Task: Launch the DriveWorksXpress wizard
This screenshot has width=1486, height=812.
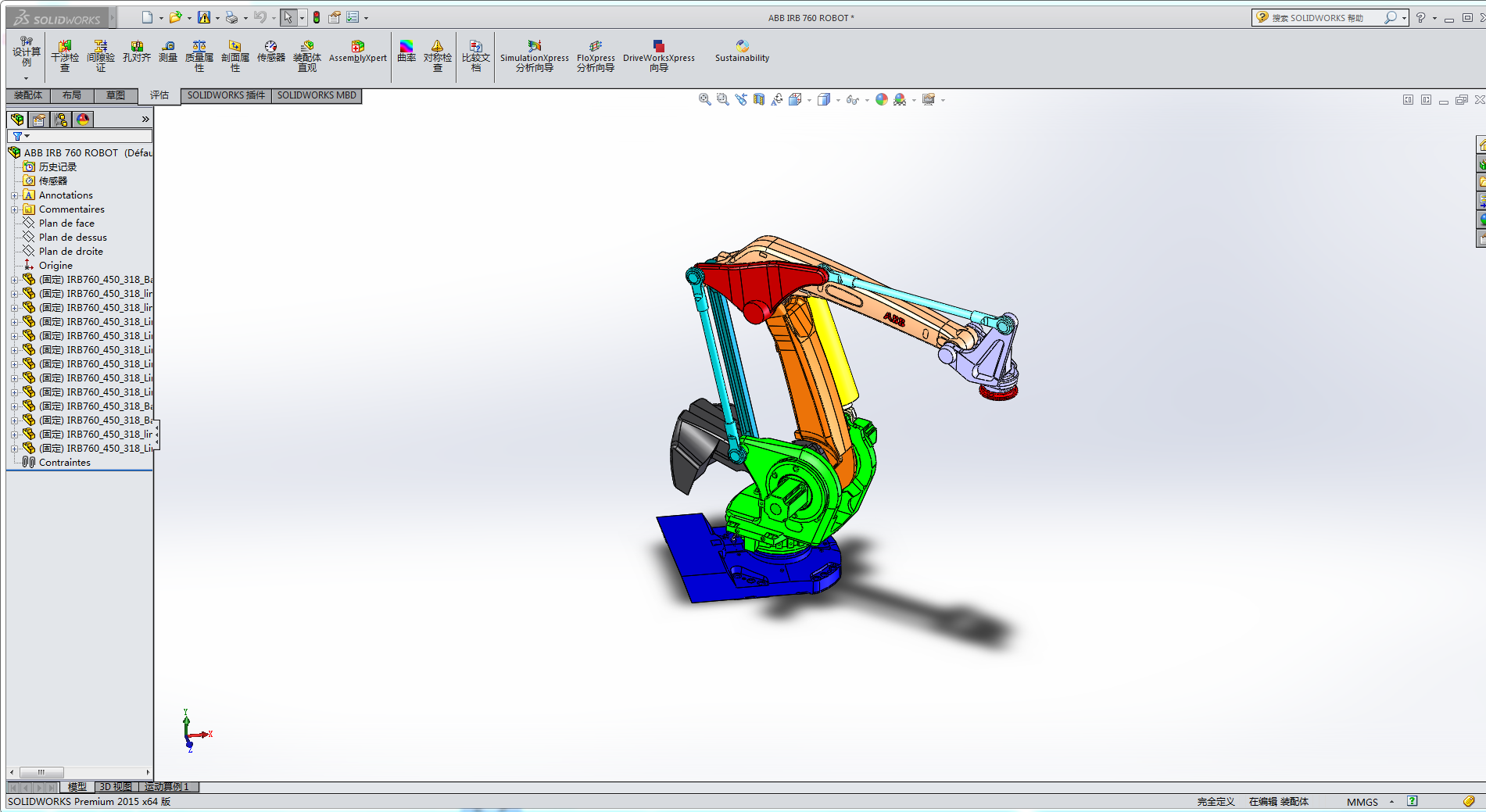Action: [x=659, y=56]
